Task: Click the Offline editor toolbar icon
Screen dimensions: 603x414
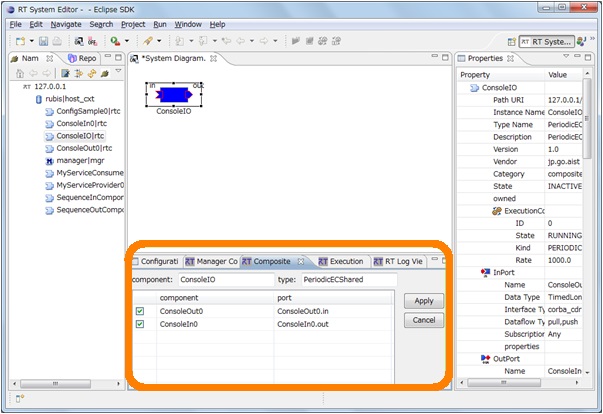Action: tap(92, 41)
